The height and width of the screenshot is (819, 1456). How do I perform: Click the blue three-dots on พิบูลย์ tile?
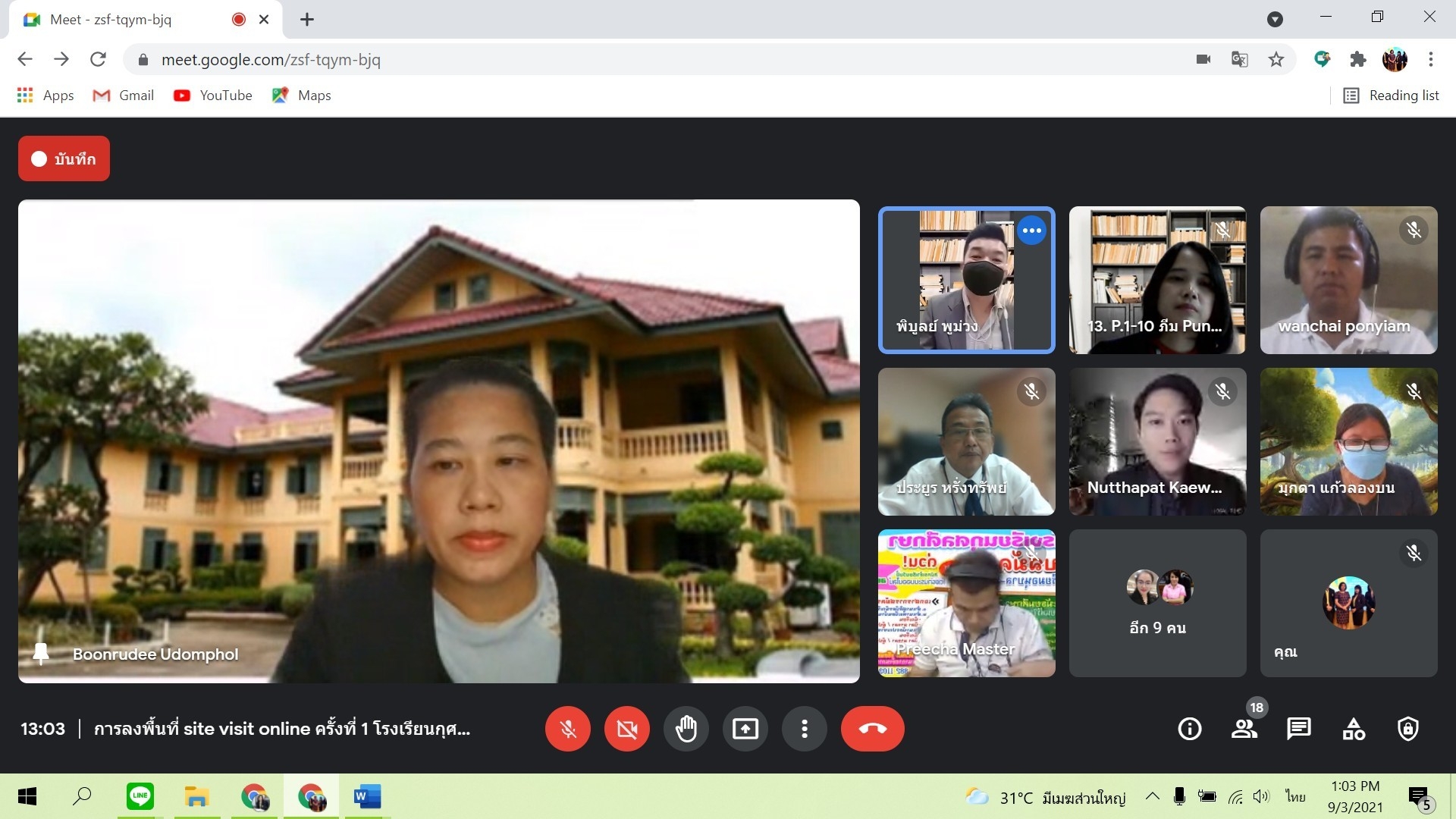pyautogui.click(x=1031, y=231)
